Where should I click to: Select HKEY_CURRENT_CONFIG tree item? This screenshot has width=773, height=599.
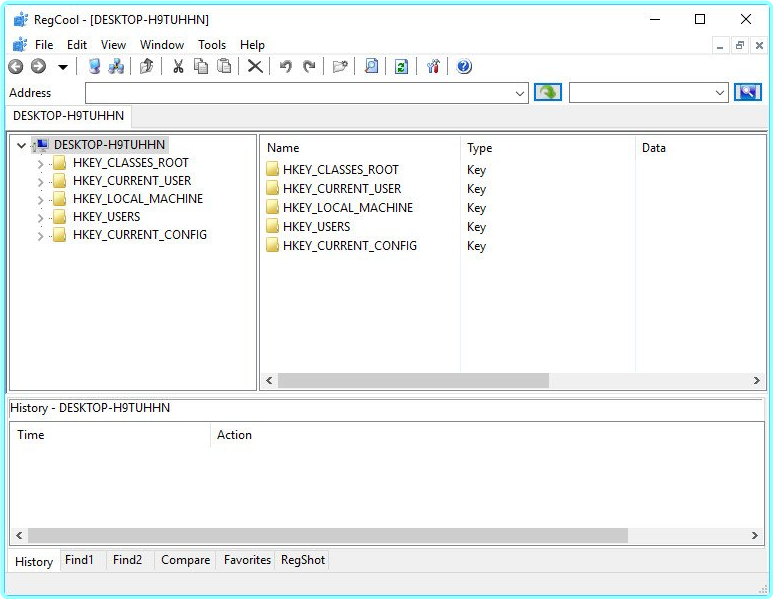(140, 235)
